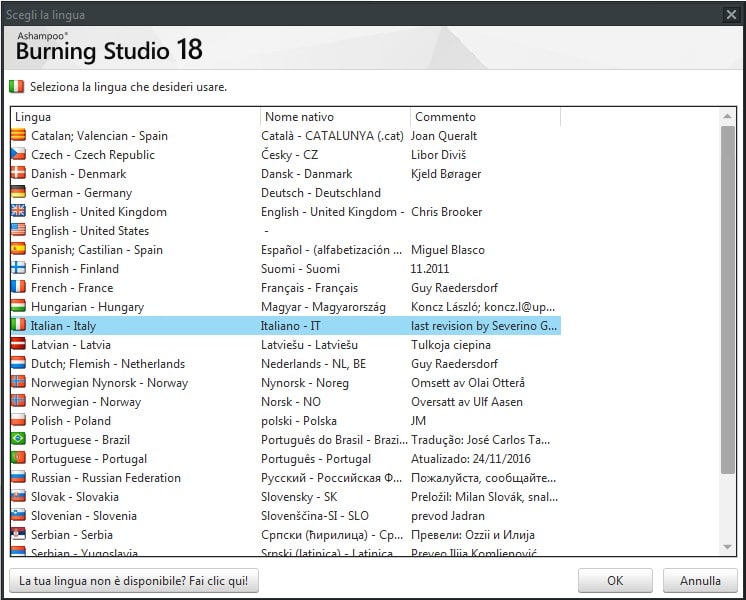The height and width of the screenshot is (600, 746).
Task: Click the vertical scrollbar thumb
Action: (x=727, y=300)
